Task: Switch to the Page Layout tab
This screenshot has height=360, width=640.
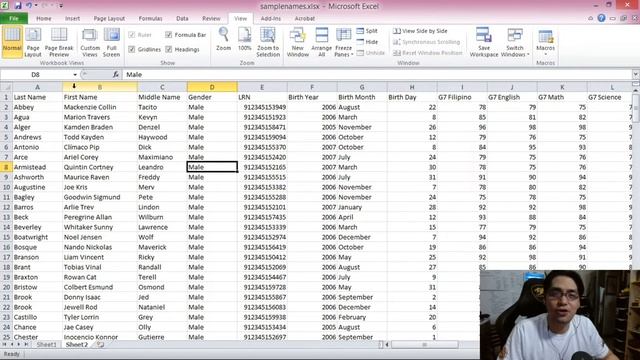Action: click(x=109, y=18)
